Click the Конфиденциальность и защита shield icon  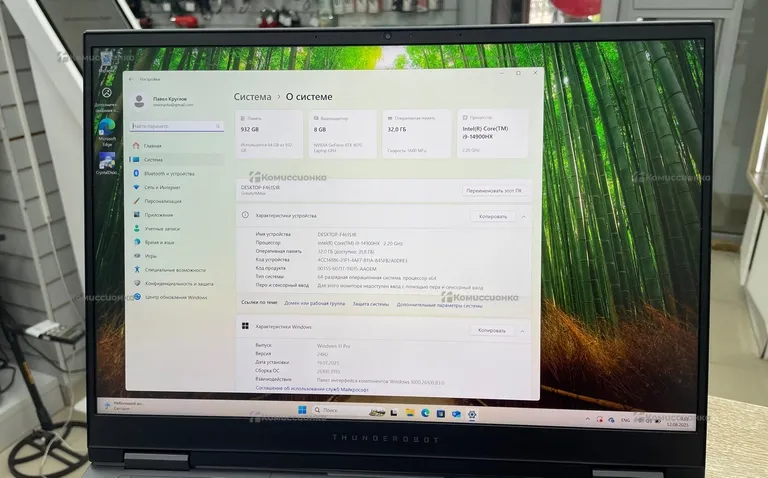pos(137,283)
